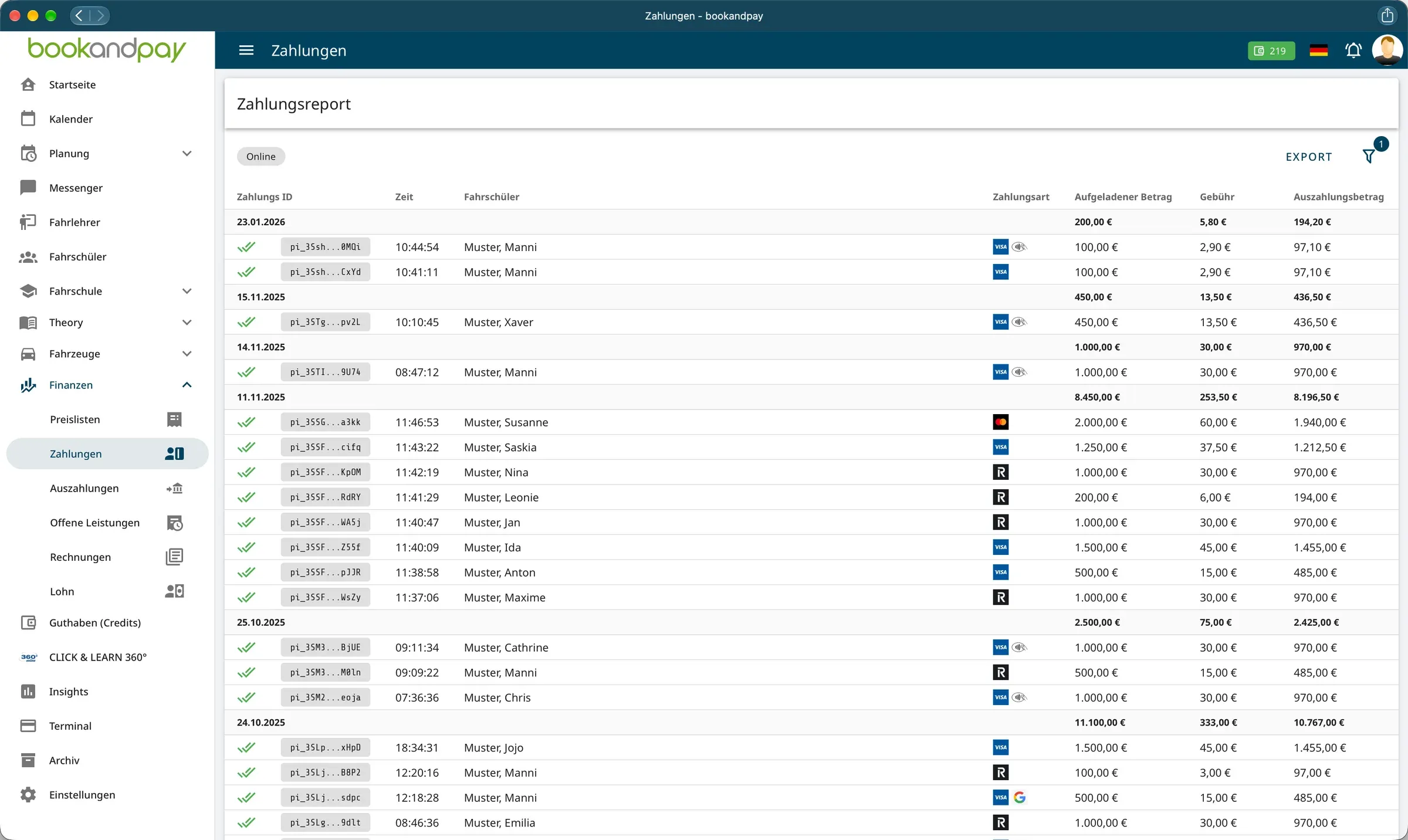Expand the Fahrzeuge chevron

click(187, 354)
